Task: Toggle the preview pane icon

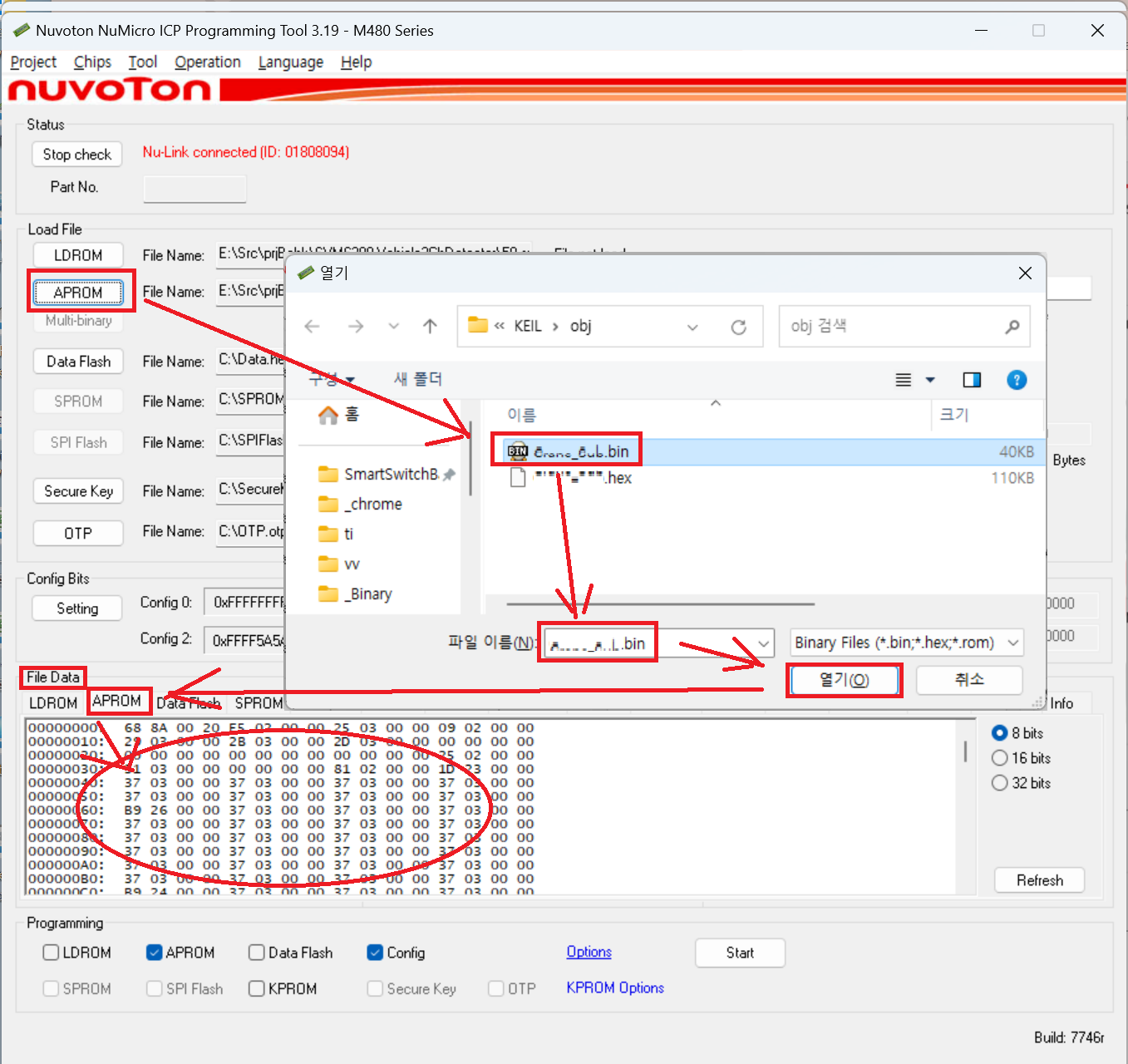Action: (972, 380)
